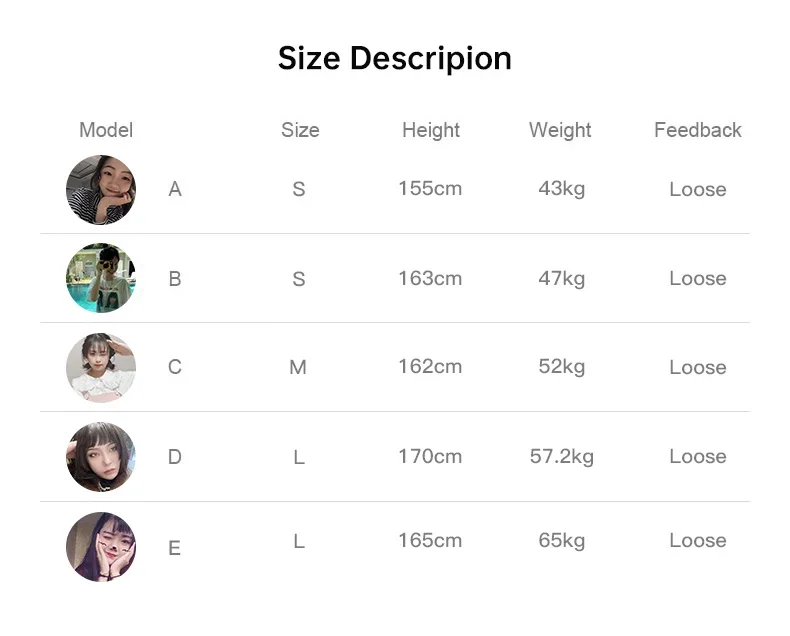Click the 155cm height value
Viewport: 790px width, 636px height.
pyautogui.click(x=430, y=188)
